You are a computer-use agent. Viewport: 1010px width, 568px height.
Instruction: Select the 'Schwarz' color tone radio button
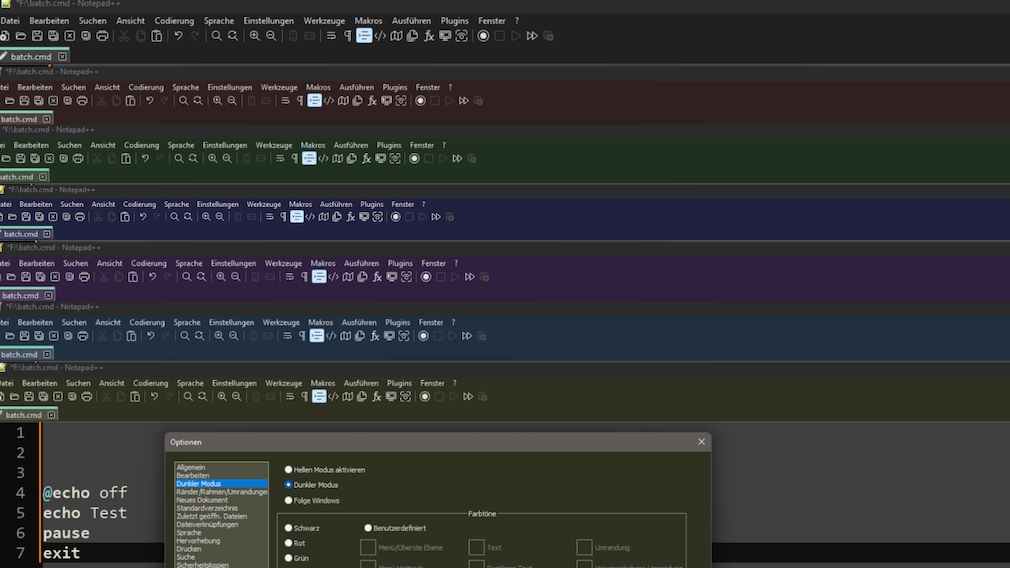(x=289, y=528)
